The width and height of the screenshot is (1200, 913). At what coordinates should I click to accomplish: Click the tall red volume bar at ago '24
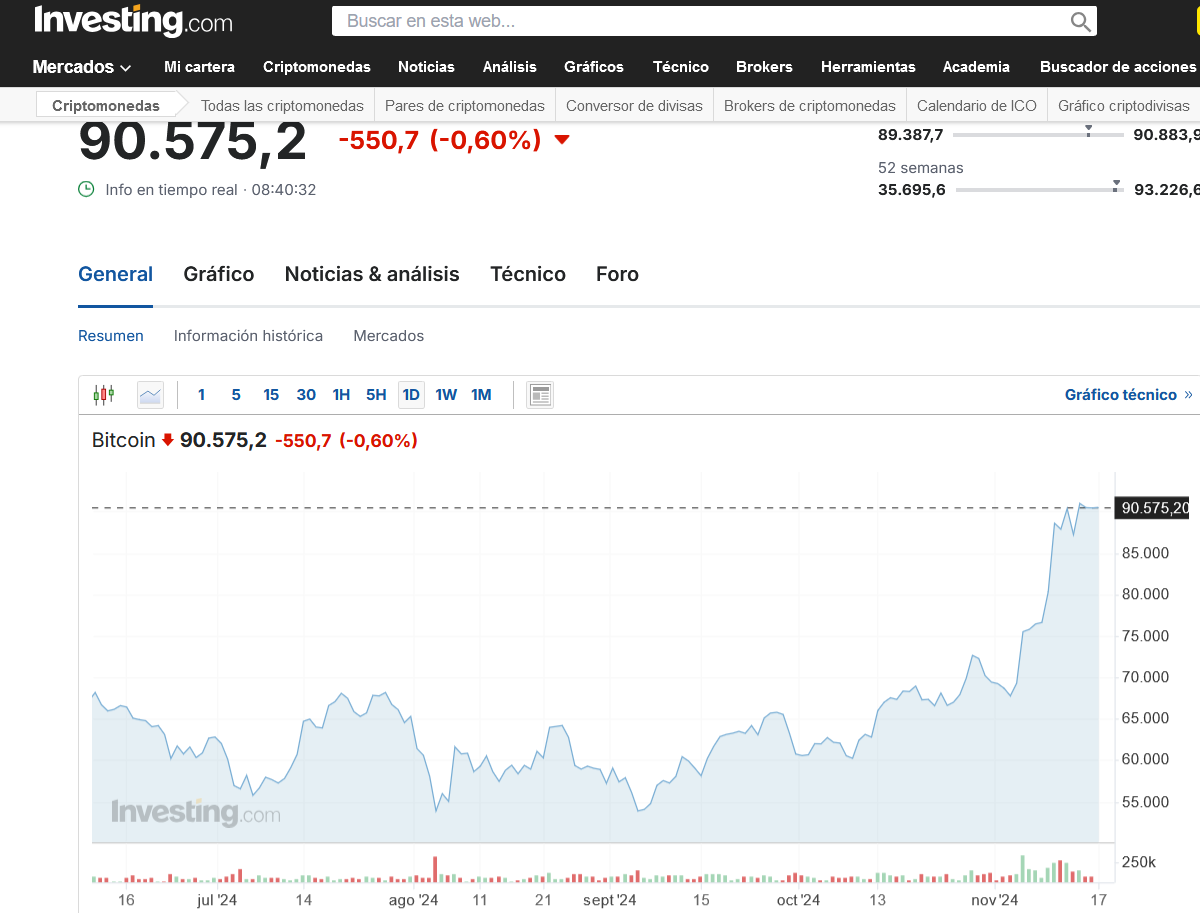(435, 869)
